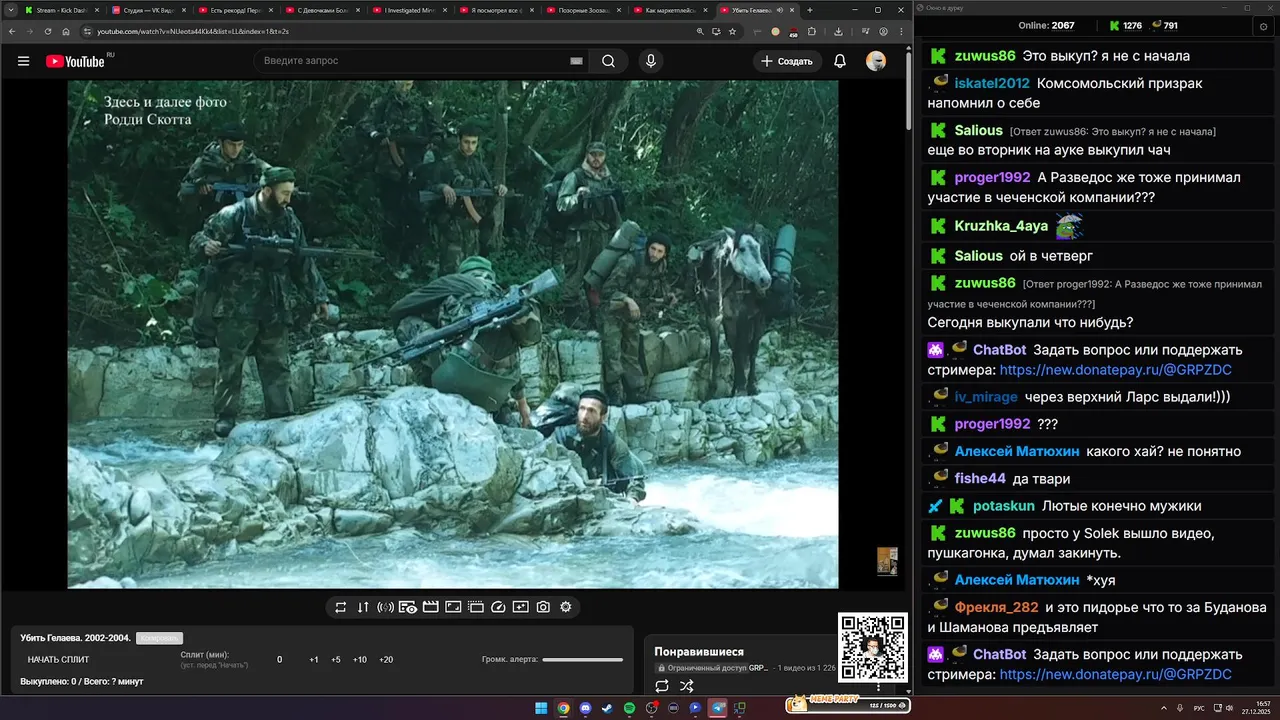Add twenty minutes with the +20 button
Viewport: 1280px width, 720px height.
(386, 660)
